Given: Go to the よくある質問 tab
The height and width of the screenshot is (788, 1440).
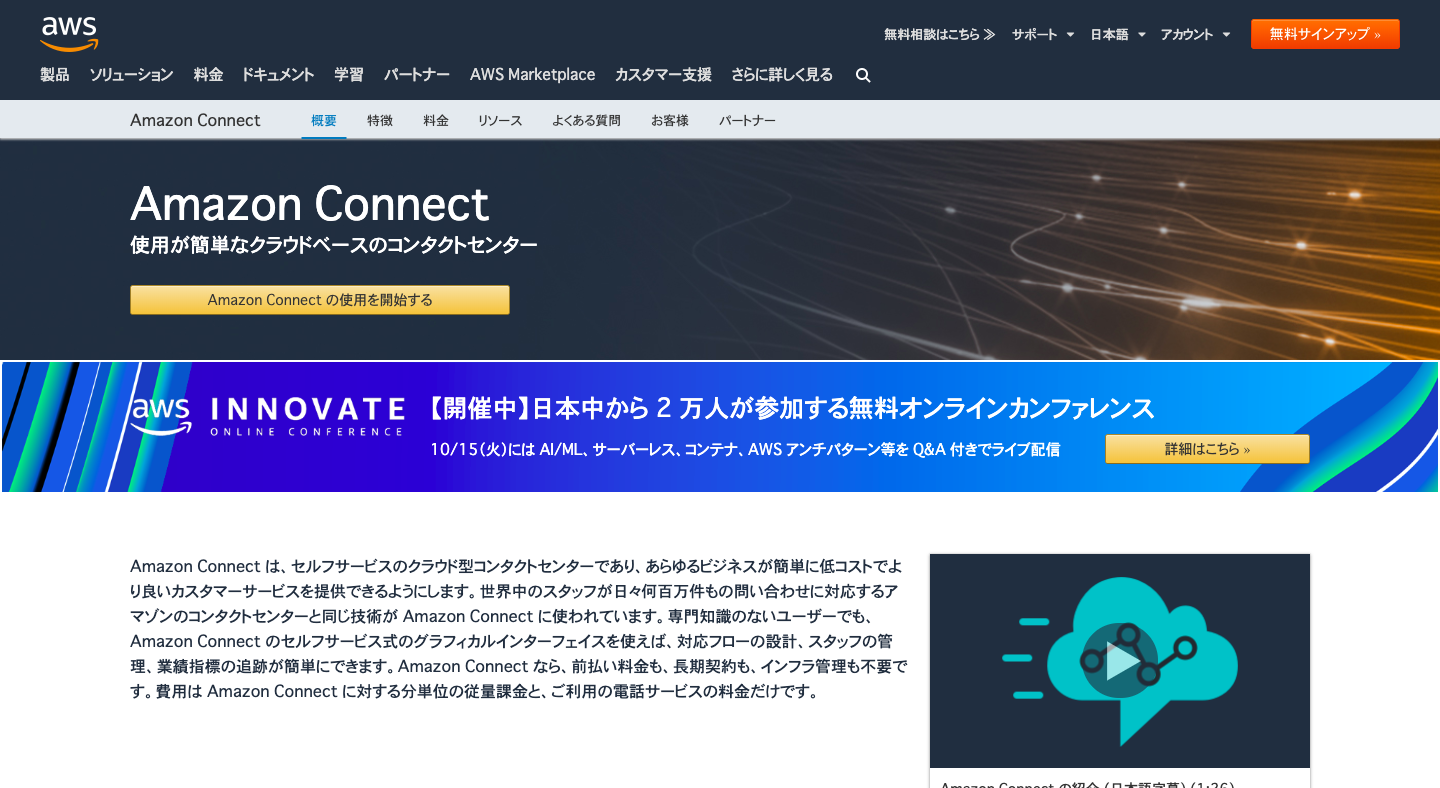Looking at the screenshot, I should [586, 120].
